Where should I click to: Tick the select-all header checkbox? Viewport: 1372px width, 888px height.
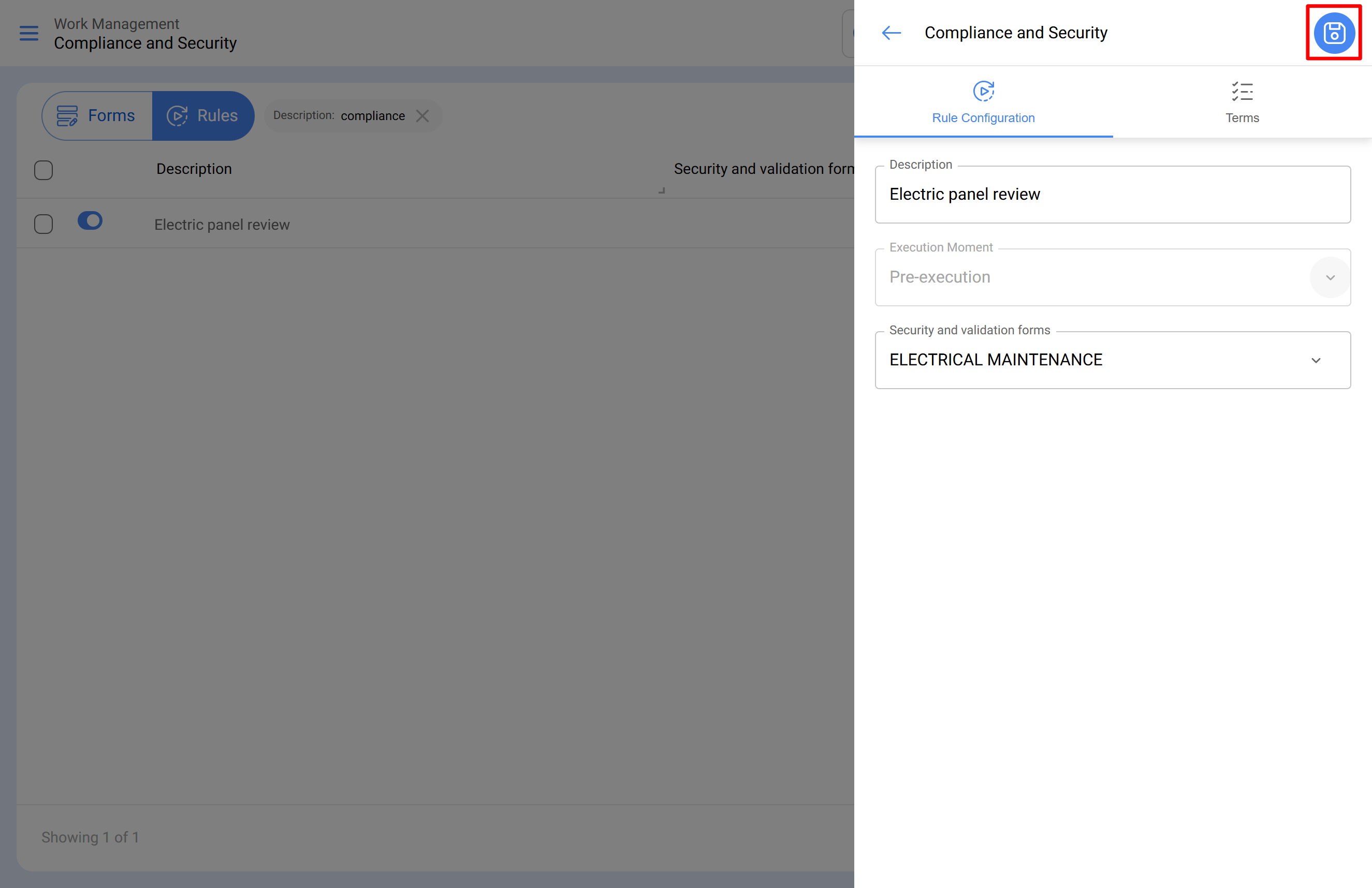click(43, 170)
